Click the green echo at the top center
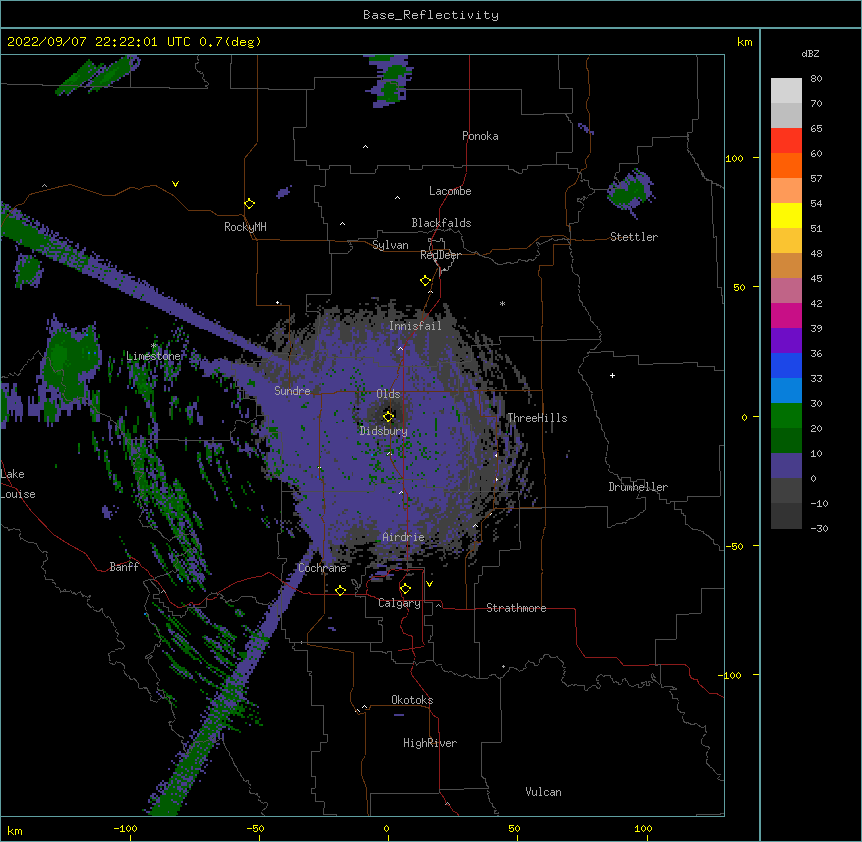Image resolution: width=862 pixels, height=842 pixels. point(391,81)
